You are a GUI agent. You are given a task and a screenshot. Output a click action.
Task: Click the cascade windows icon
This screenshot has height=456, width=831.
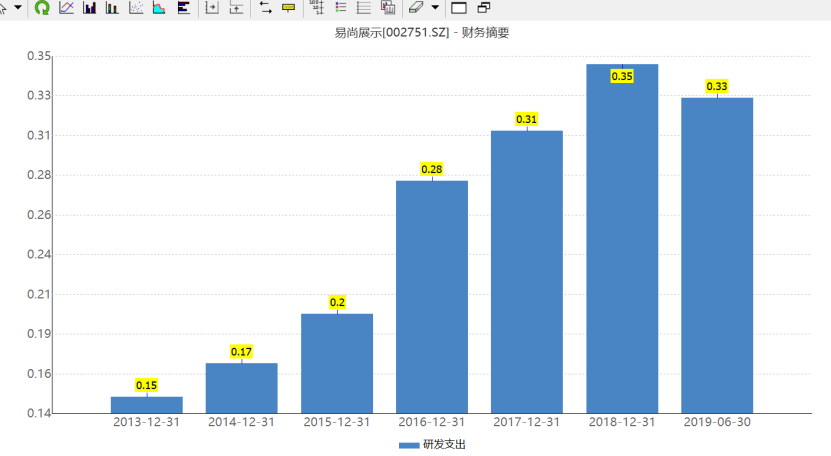click(x=483, y=7)
